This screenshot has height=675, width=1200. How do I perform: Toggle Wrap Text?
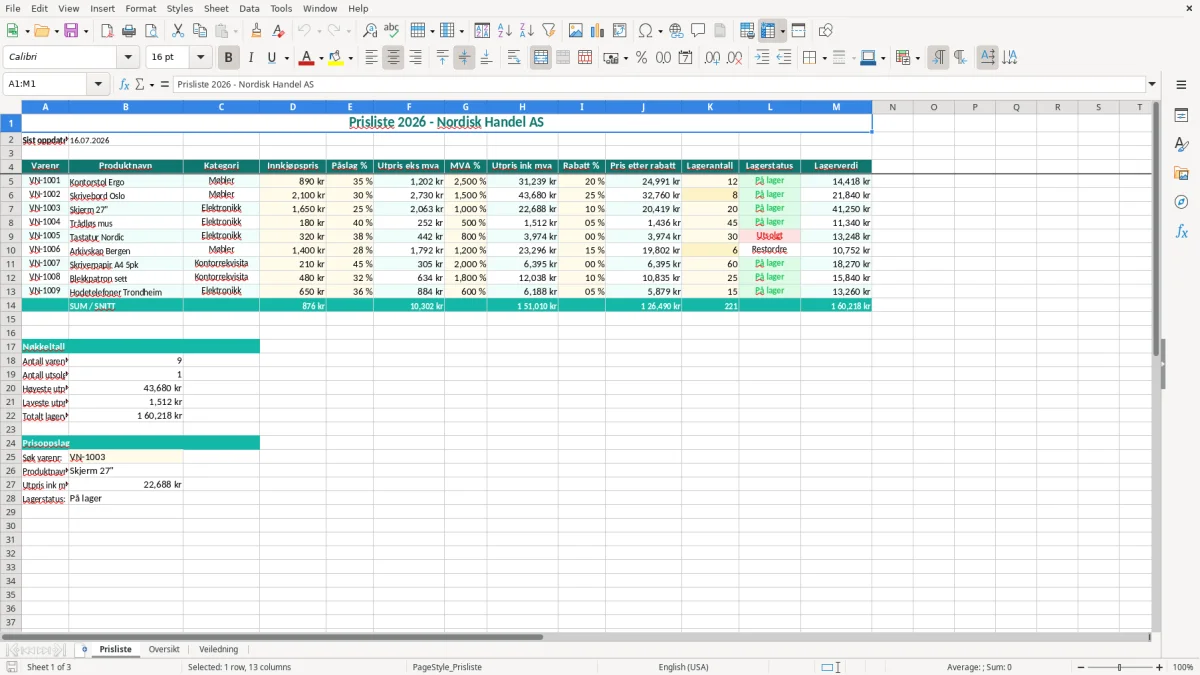click(514, 58)
